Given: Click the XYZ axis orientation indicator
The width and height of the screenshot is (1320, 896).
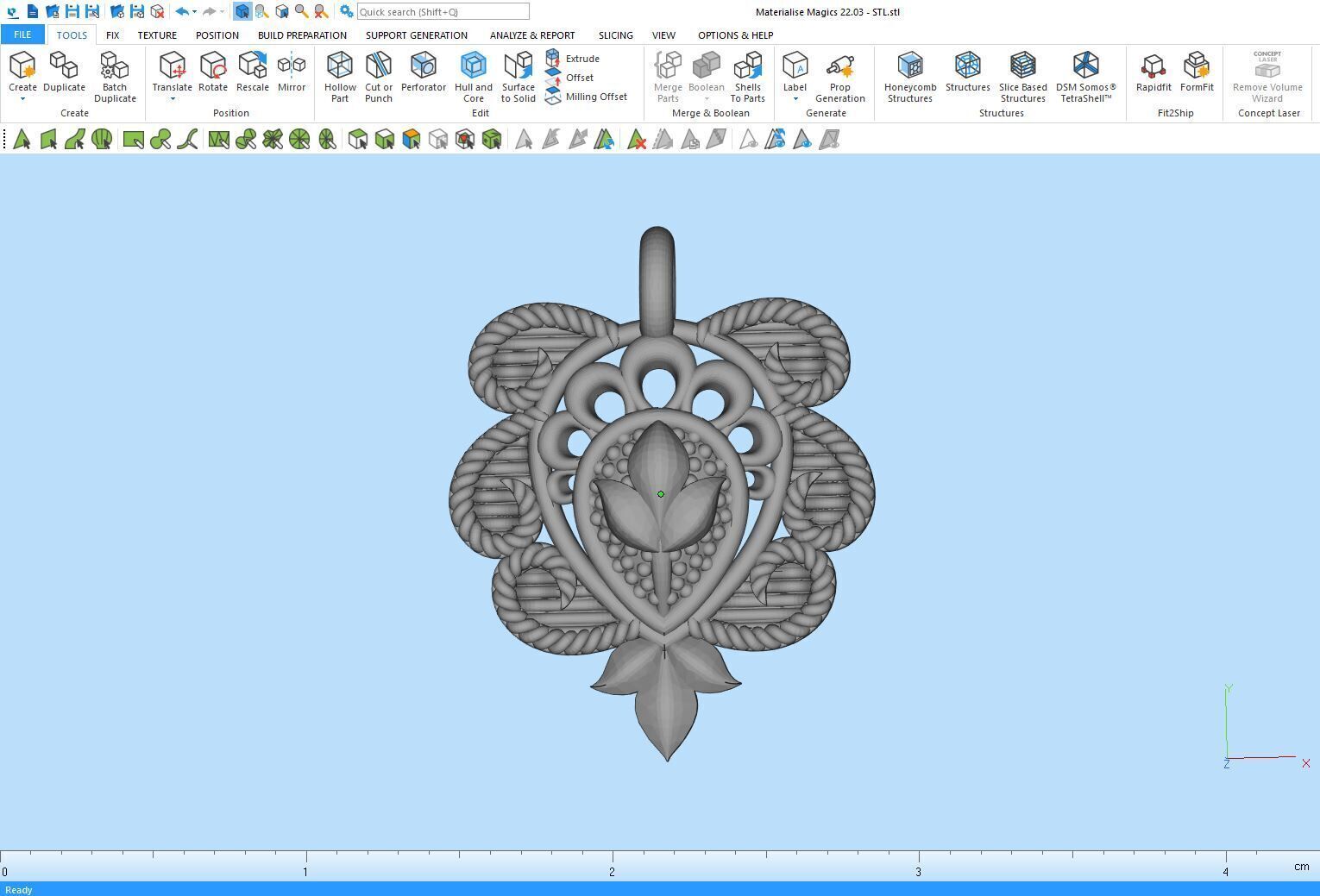Looking at the screenshot, I should pos(1265,725).
